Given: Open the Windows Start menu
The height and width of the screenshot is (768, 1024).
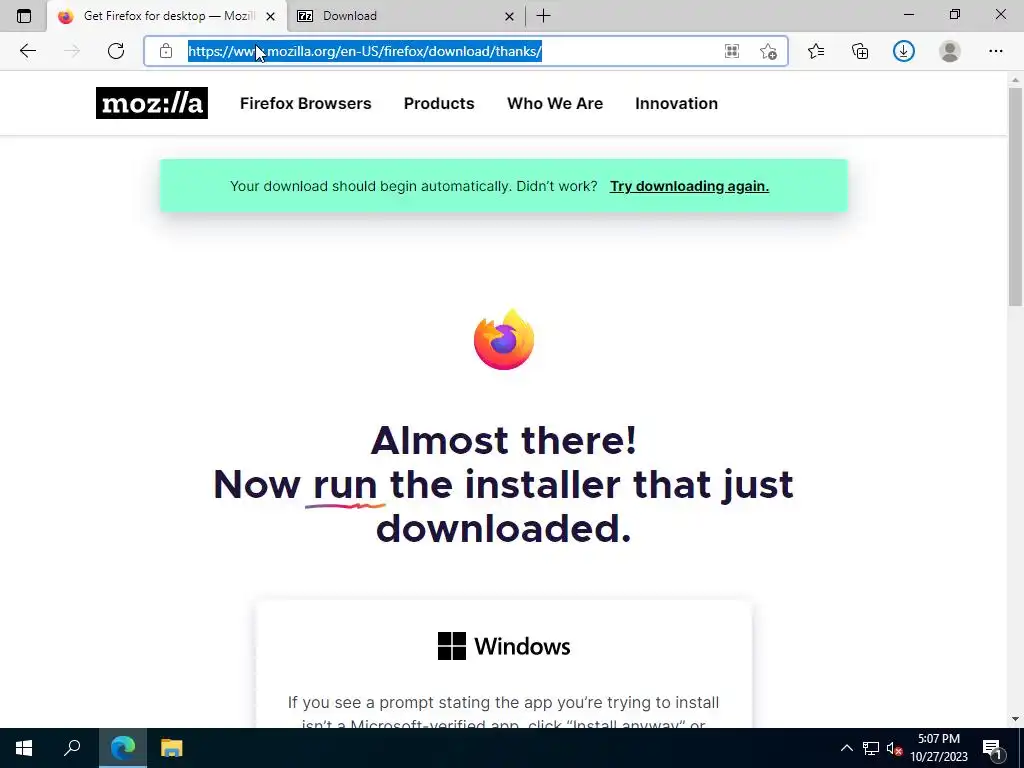Looking at the screenshot, I should point(24,748).
